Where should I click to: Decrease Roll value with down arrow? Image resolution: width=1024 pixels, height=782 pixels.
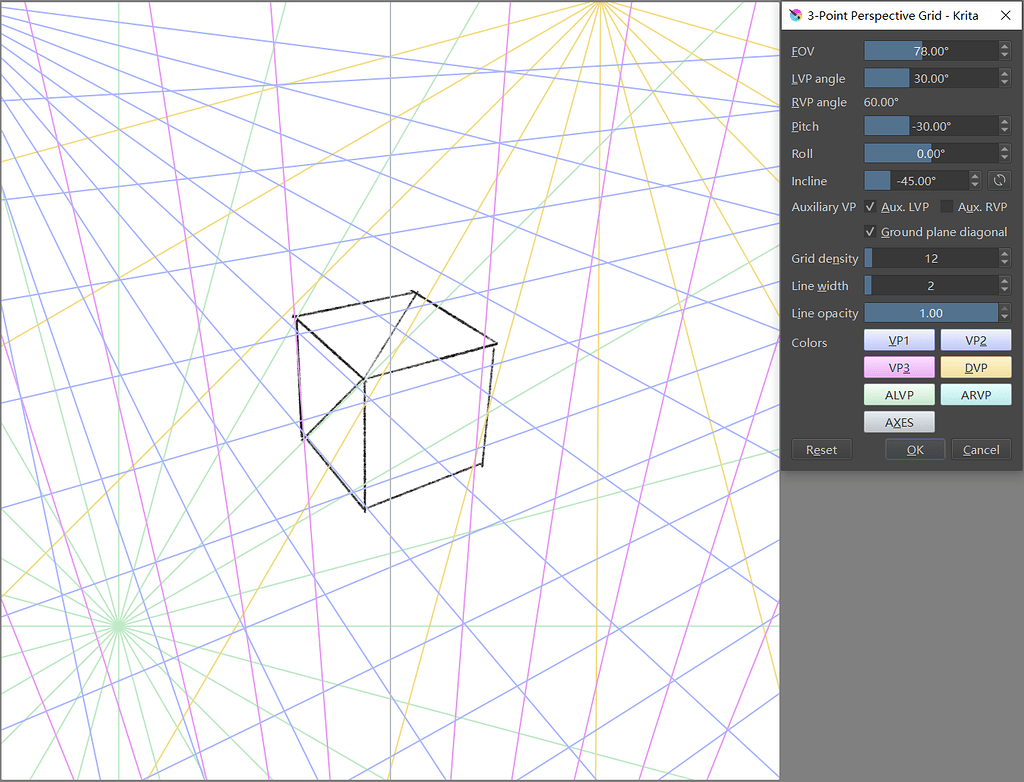(x=1004, y=158)
